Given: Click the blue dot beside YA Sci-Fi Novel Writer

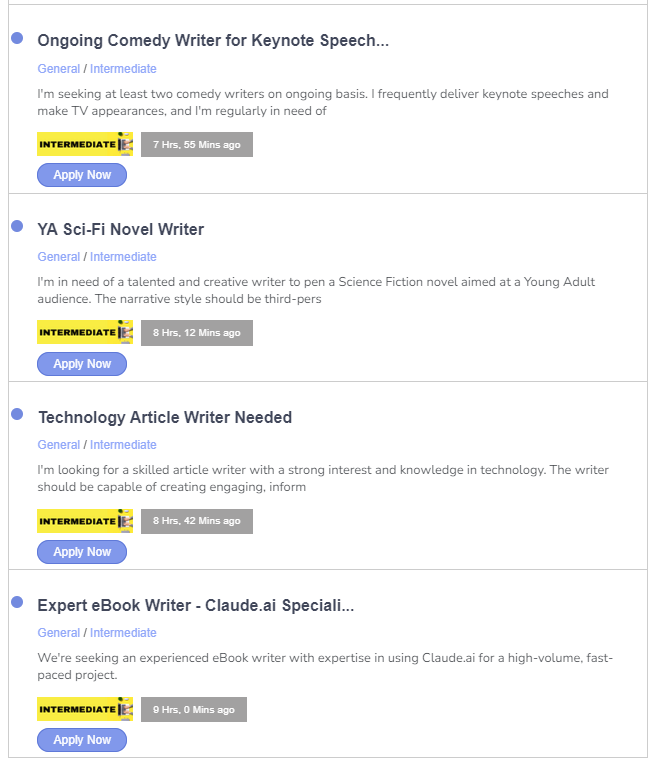Looking at the screenshot, I should point(17,226).
